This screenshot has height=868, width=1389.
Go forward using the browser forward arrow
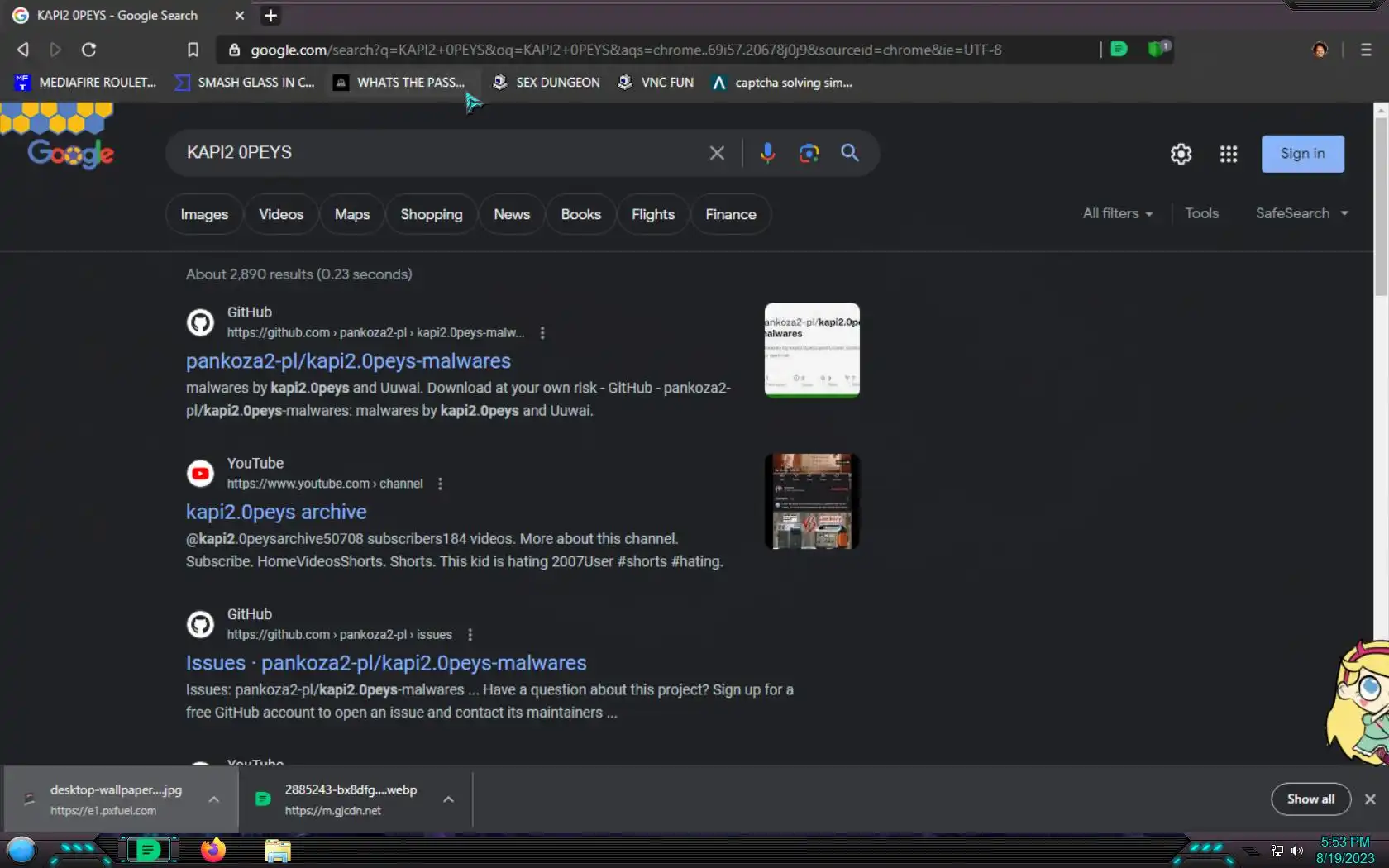point(55,50)
